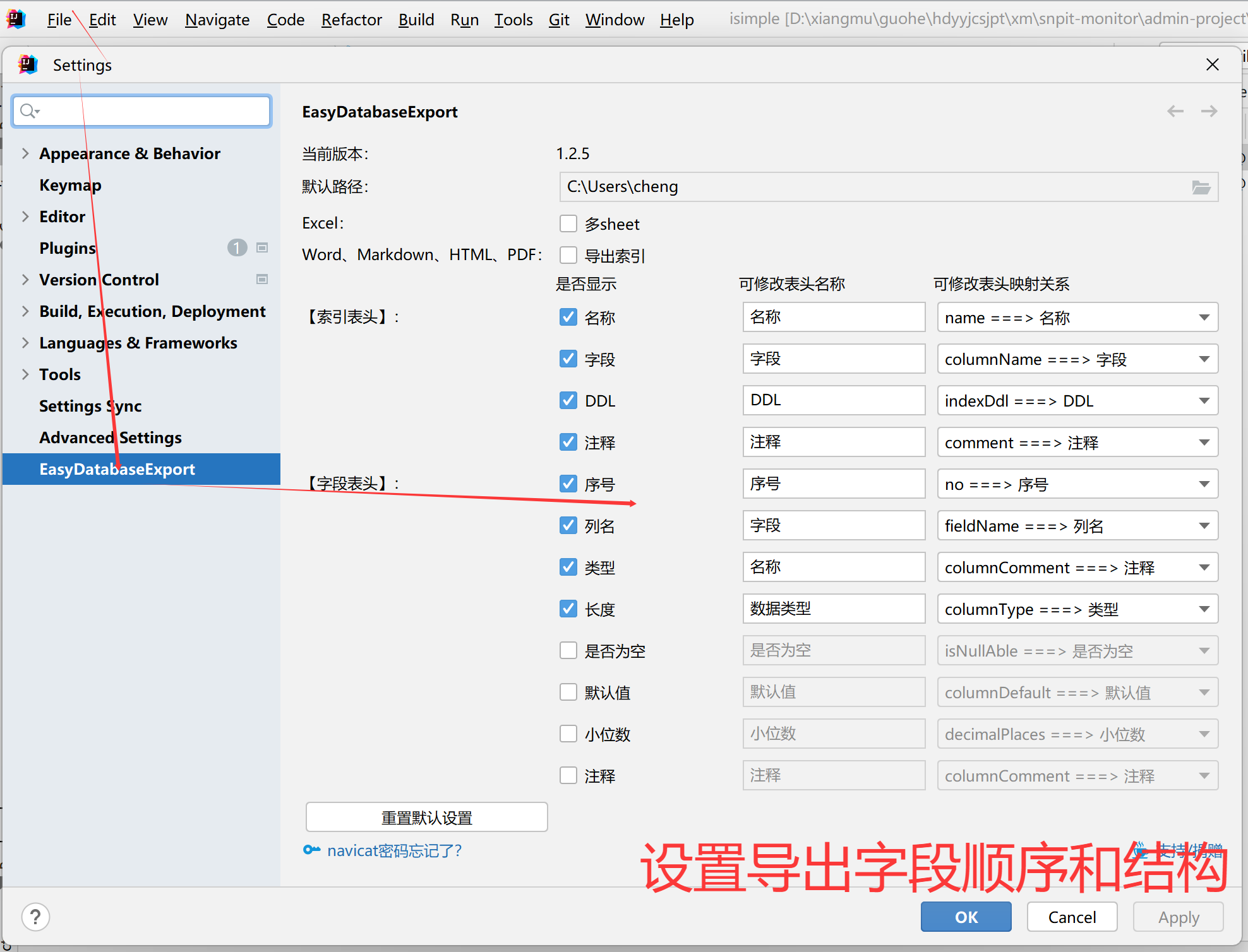The image size is (1248, 952).
Task: Click the browse folder icon in default path field
Action: point(1201,187)
